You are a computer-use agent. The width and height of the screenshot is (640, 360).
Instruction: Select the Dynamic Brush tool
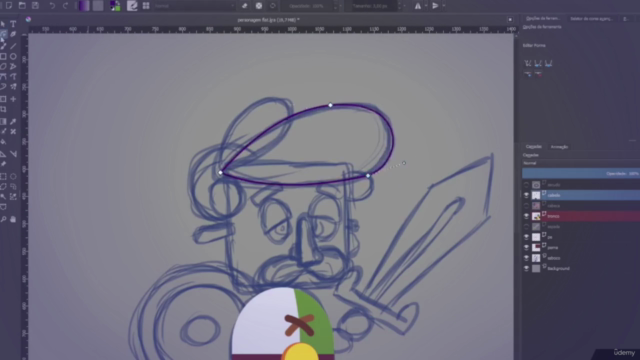[x=3, y=87]
